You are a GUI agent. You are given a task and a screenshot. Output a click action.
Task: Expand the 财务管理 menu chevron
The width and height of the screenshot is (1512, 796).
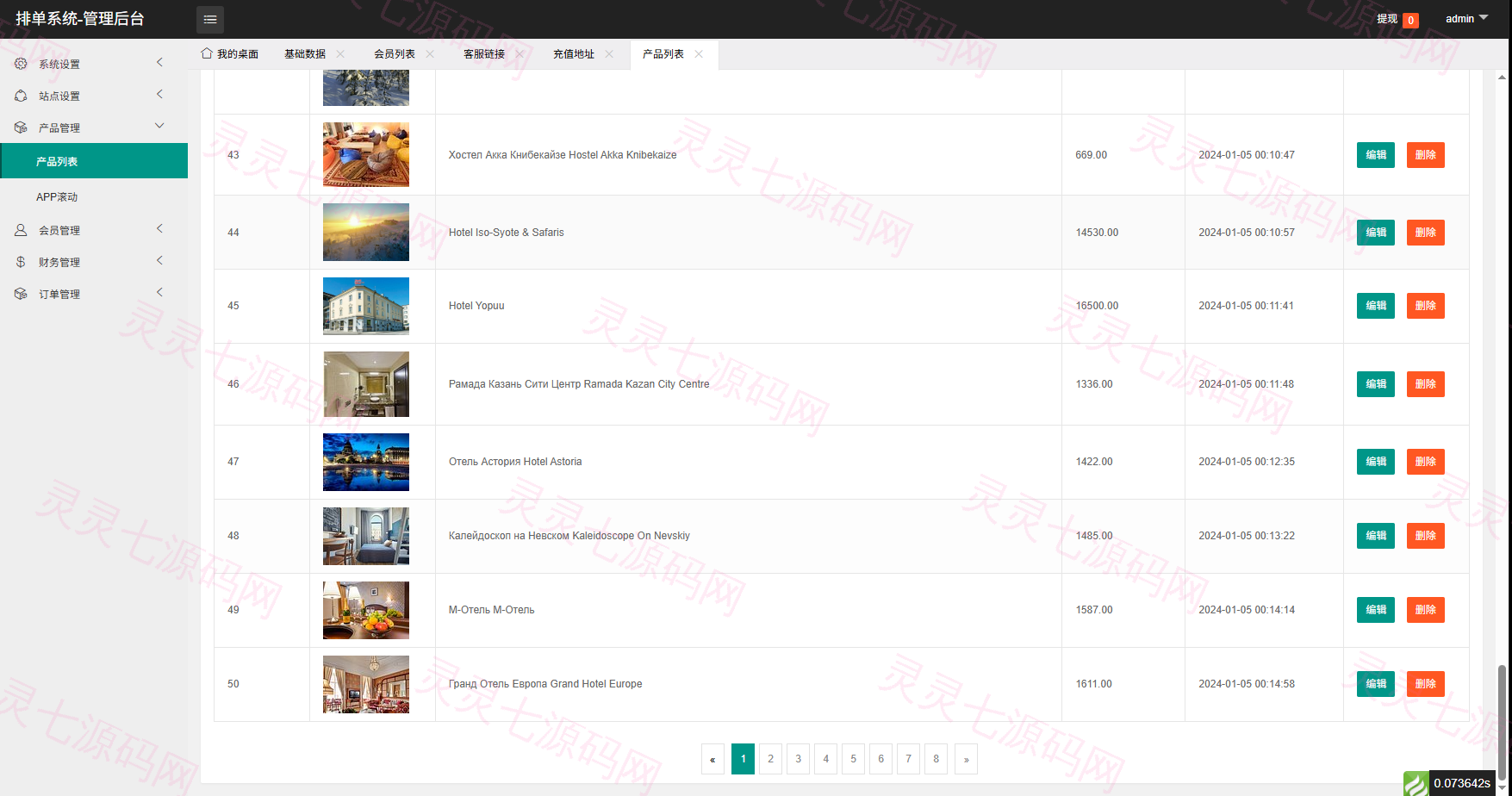coord(159,260)
